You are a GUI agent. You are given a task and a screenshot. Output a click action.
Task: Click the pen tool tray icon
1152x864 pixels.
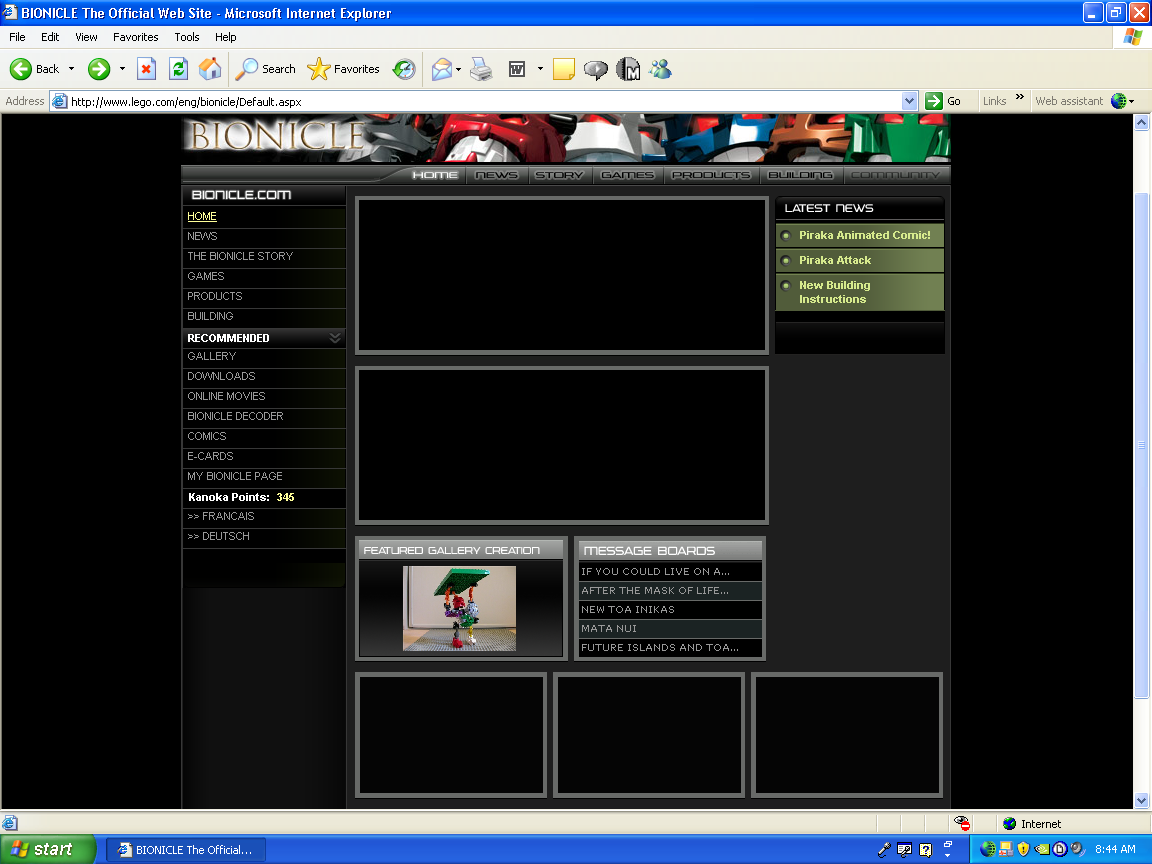pyautogui.click(x=885, y=850)
